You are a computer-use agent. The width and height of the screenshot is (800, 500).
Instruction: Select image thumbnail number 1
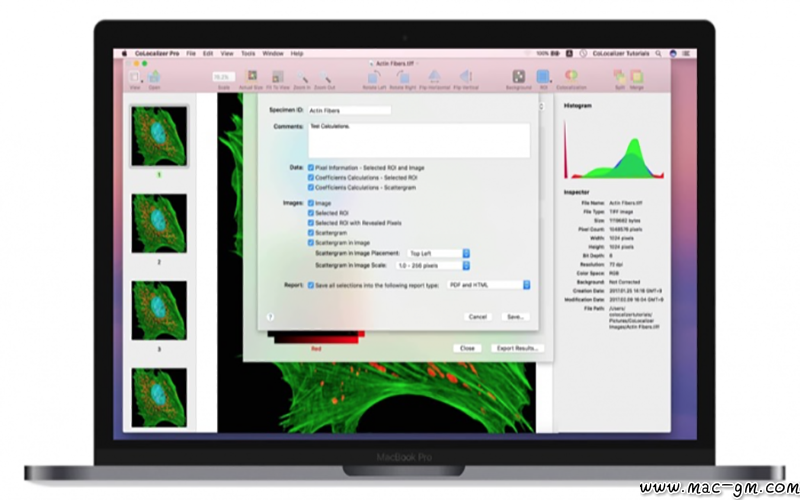click(x=159, y=136)
